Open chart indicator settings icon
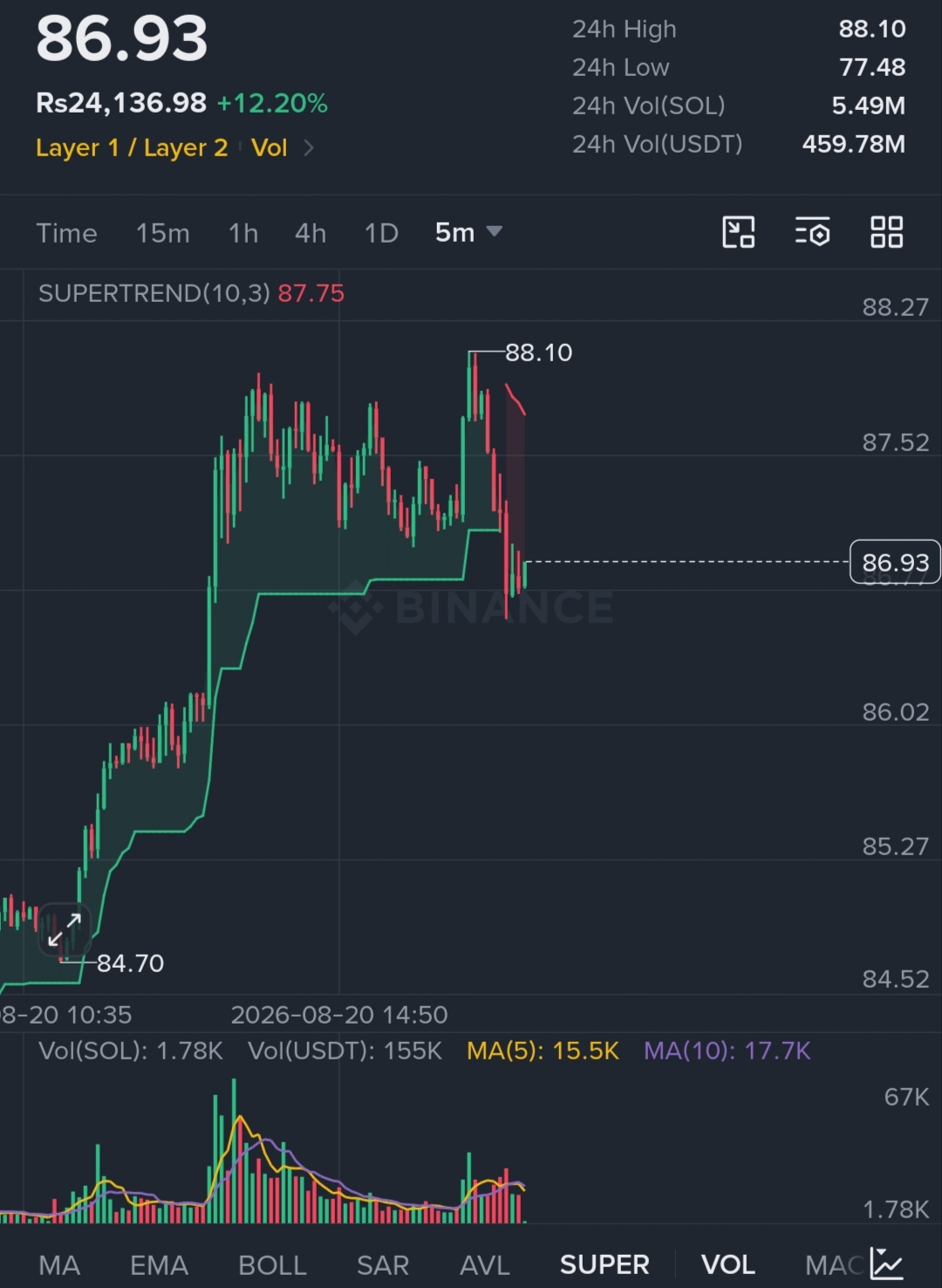The width and height of the screenshot is (942, 1288). coord(812,232)
